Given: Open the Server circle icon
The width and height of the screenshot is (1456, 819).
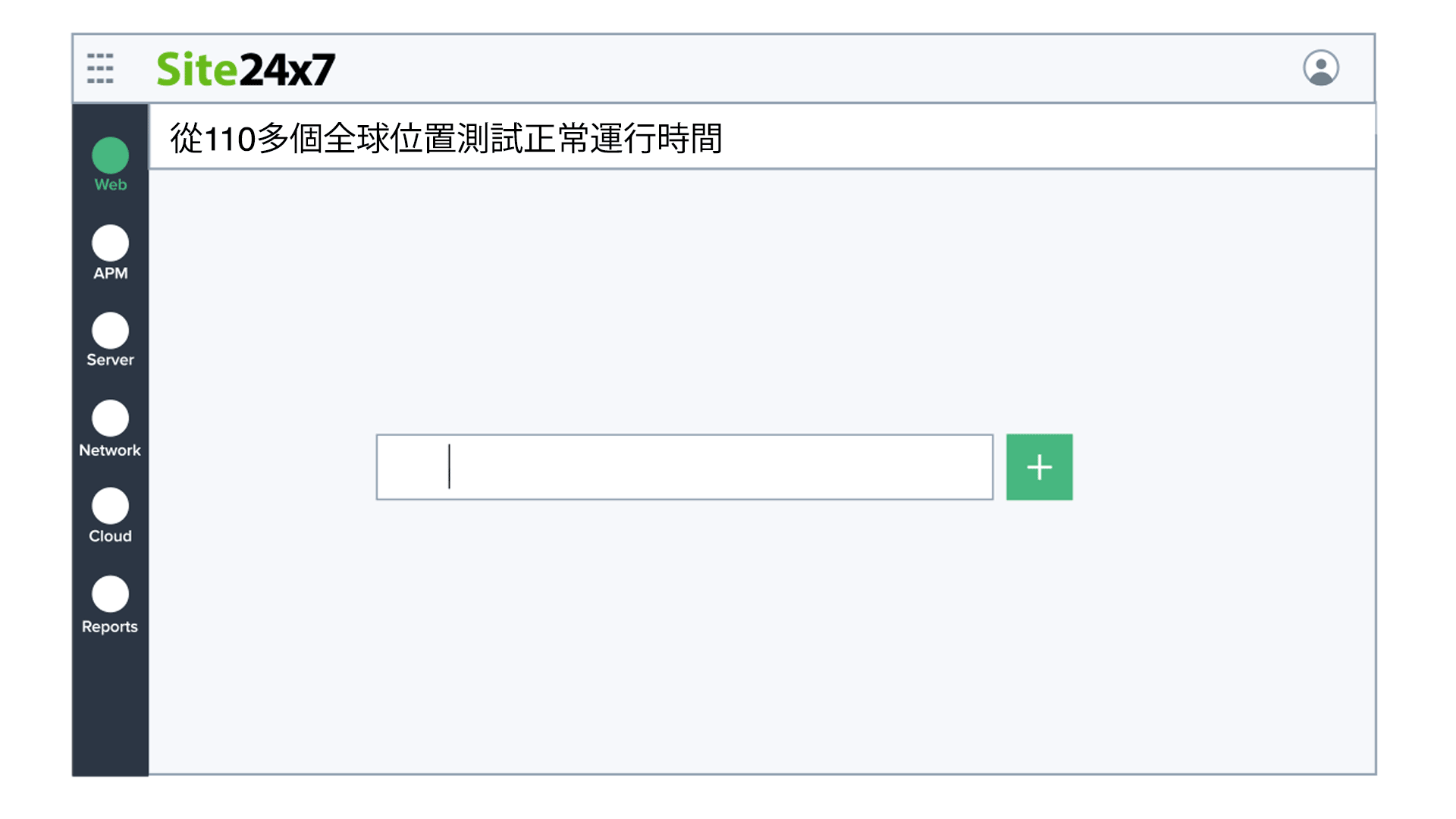Looking at the screenshot, I should coord(111,331).
